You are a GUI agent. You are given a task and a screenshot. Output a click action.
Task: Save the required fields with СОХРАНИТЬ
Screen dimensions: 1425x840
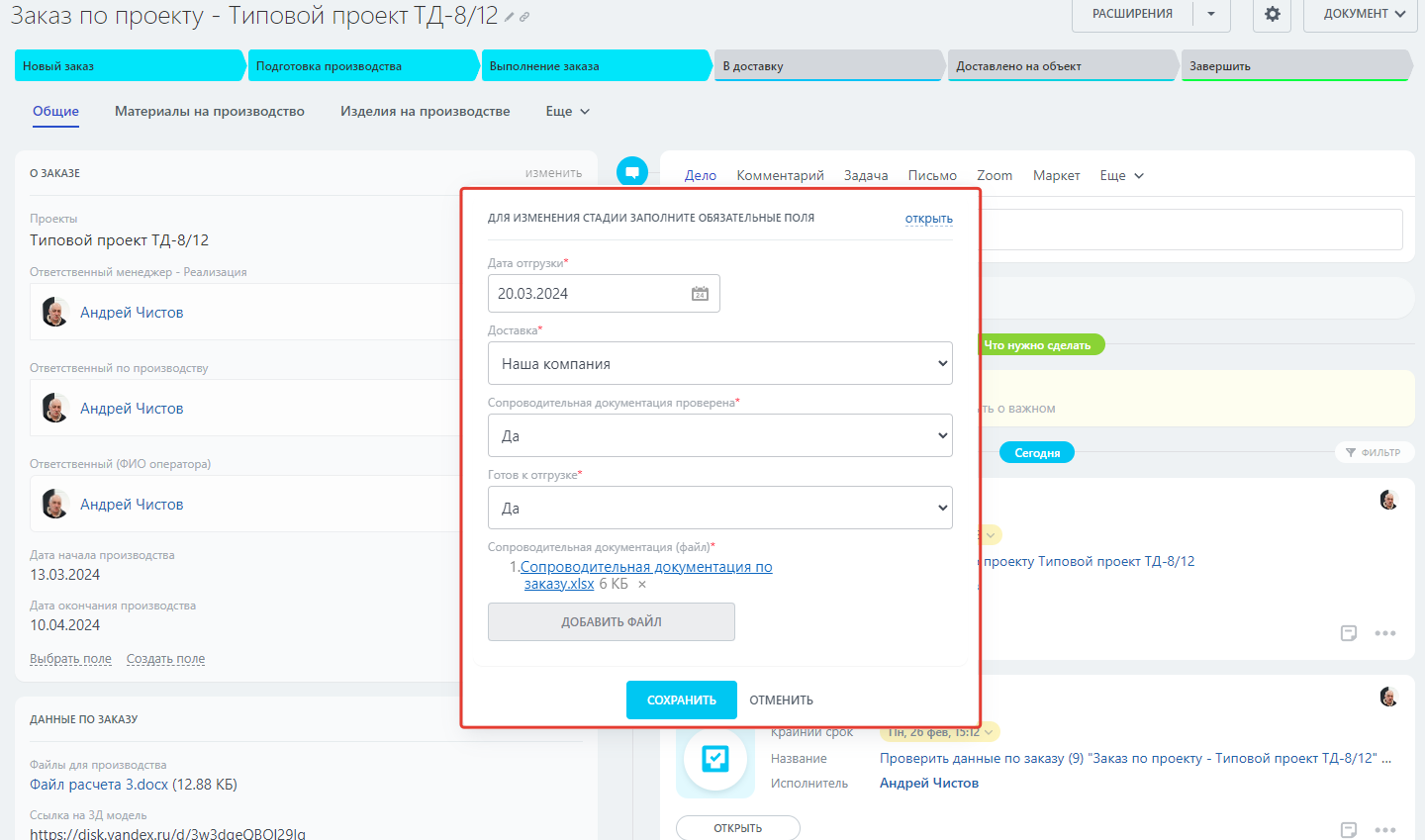coord(682,700)
